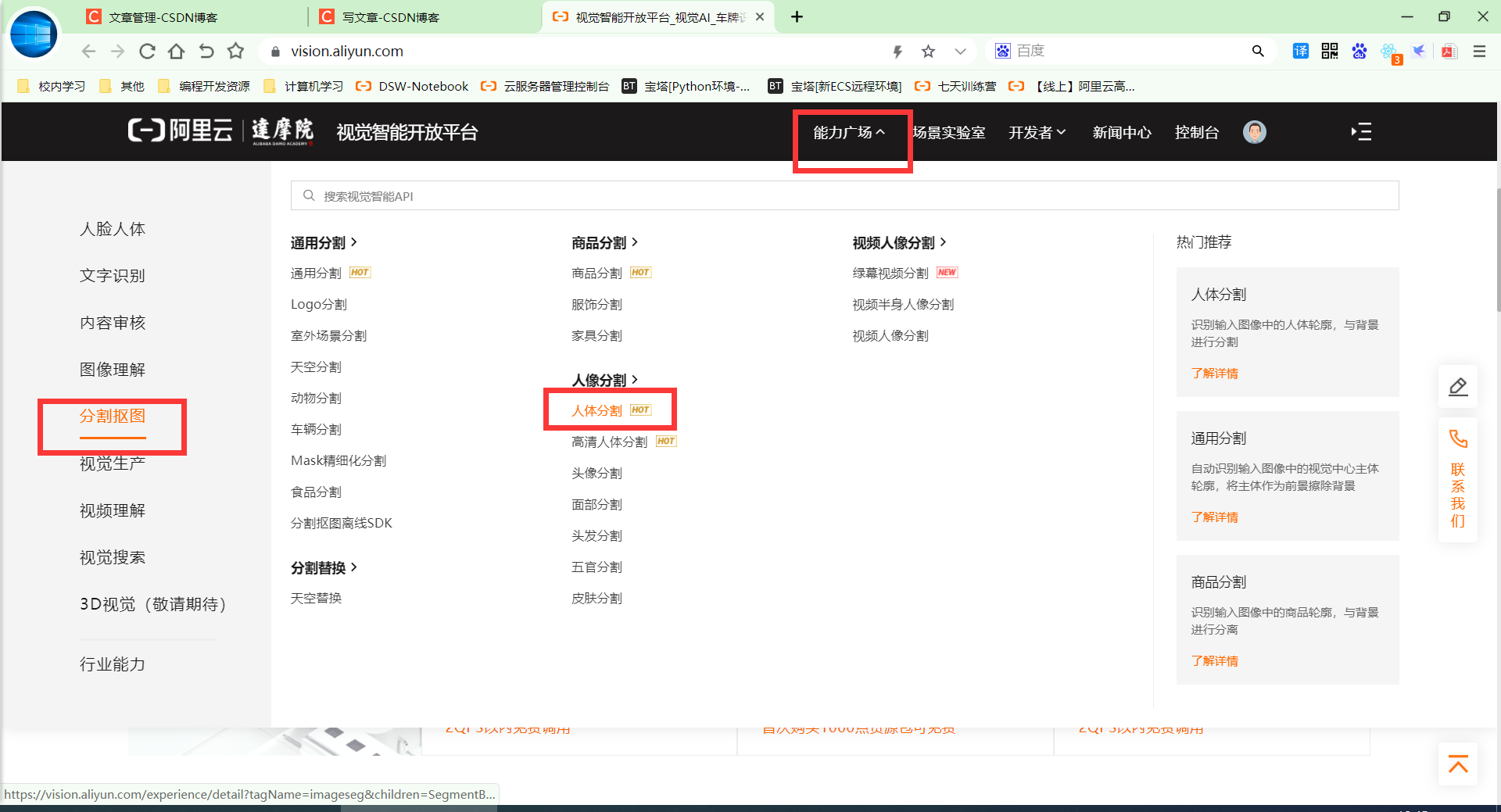
Task: Select 分割抠图 category
Action: click(x=113, y=417)
